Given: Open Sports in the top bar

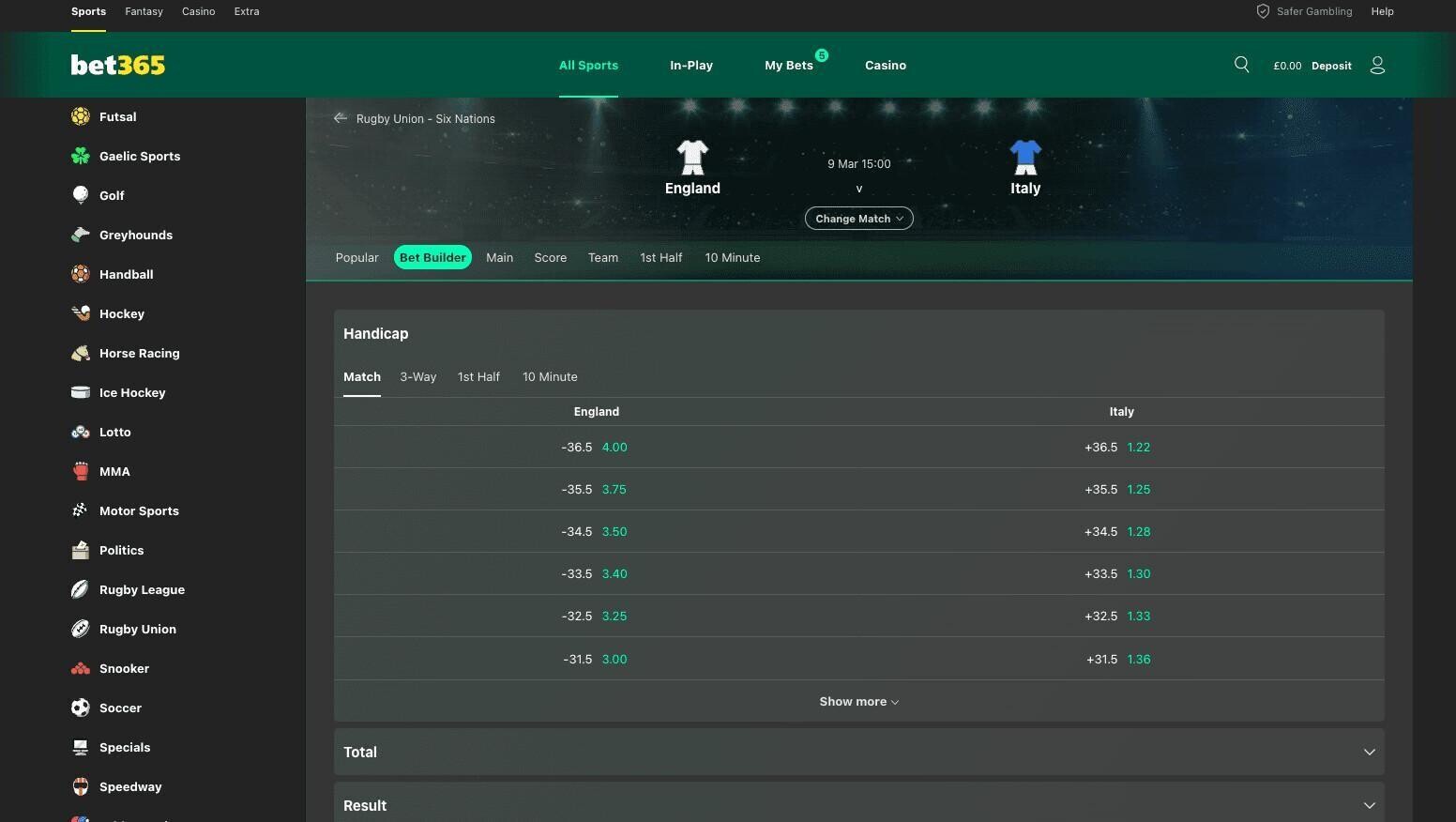Looking at the screenshot, I should (88, 11).
